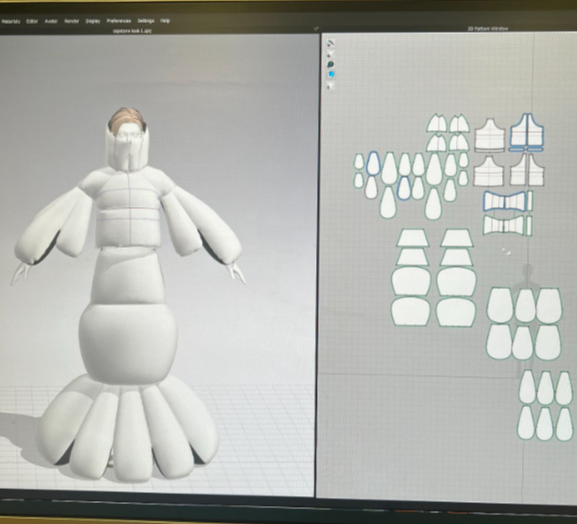The height and width of the screenshot is (524, 577).
Task: Click the second icon in the 2D window toolbar
Action: coord(330,54)
